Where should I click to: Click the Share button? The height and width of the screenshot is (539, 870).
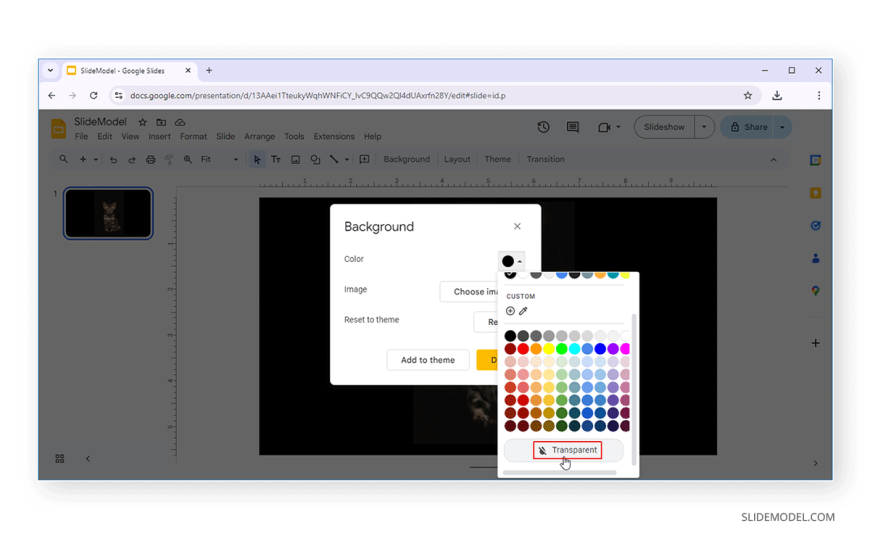(x=748, y=127)
